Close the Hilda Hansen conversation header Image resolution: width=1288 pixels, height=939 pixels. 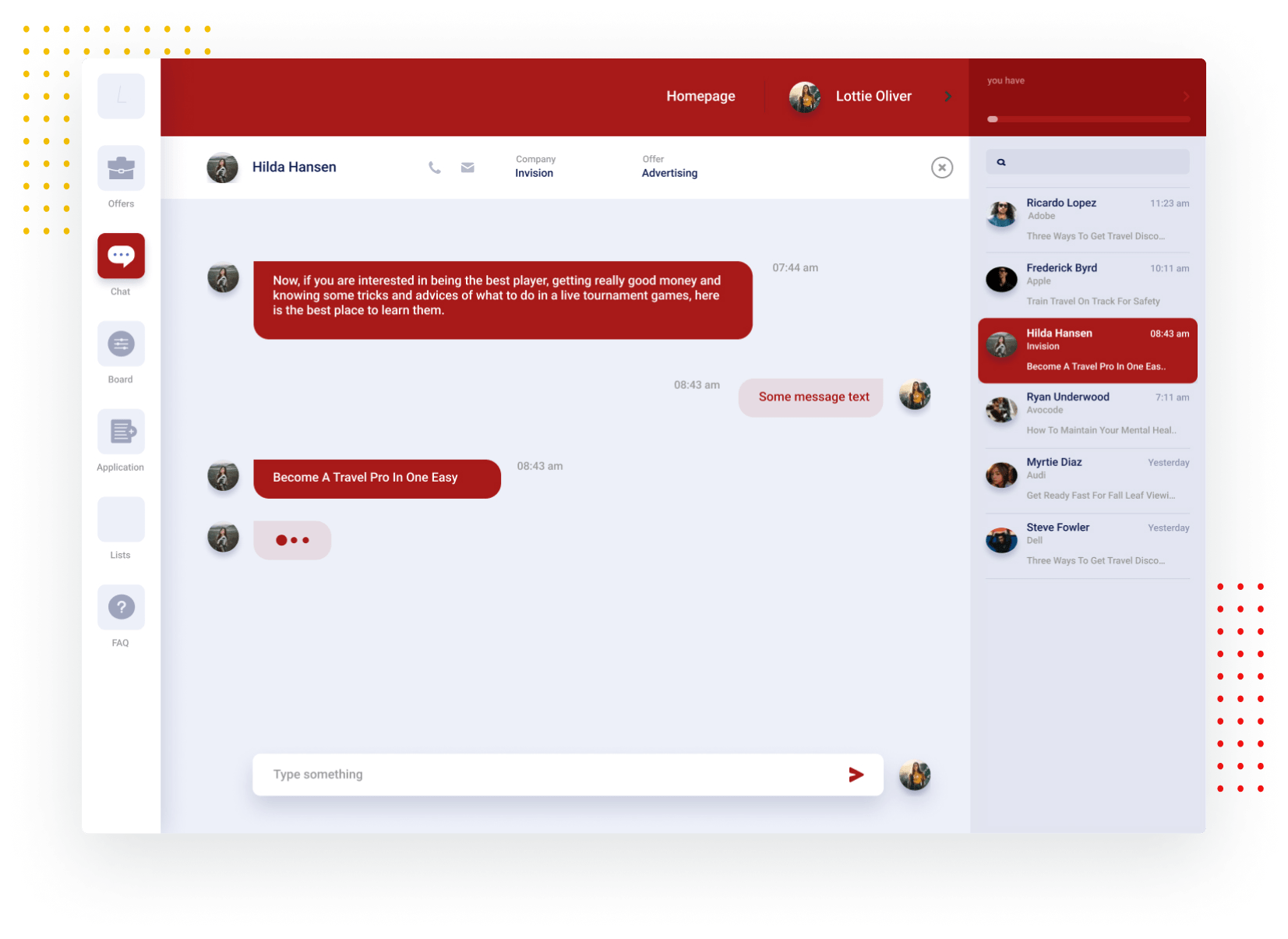(x=942, y=168)
